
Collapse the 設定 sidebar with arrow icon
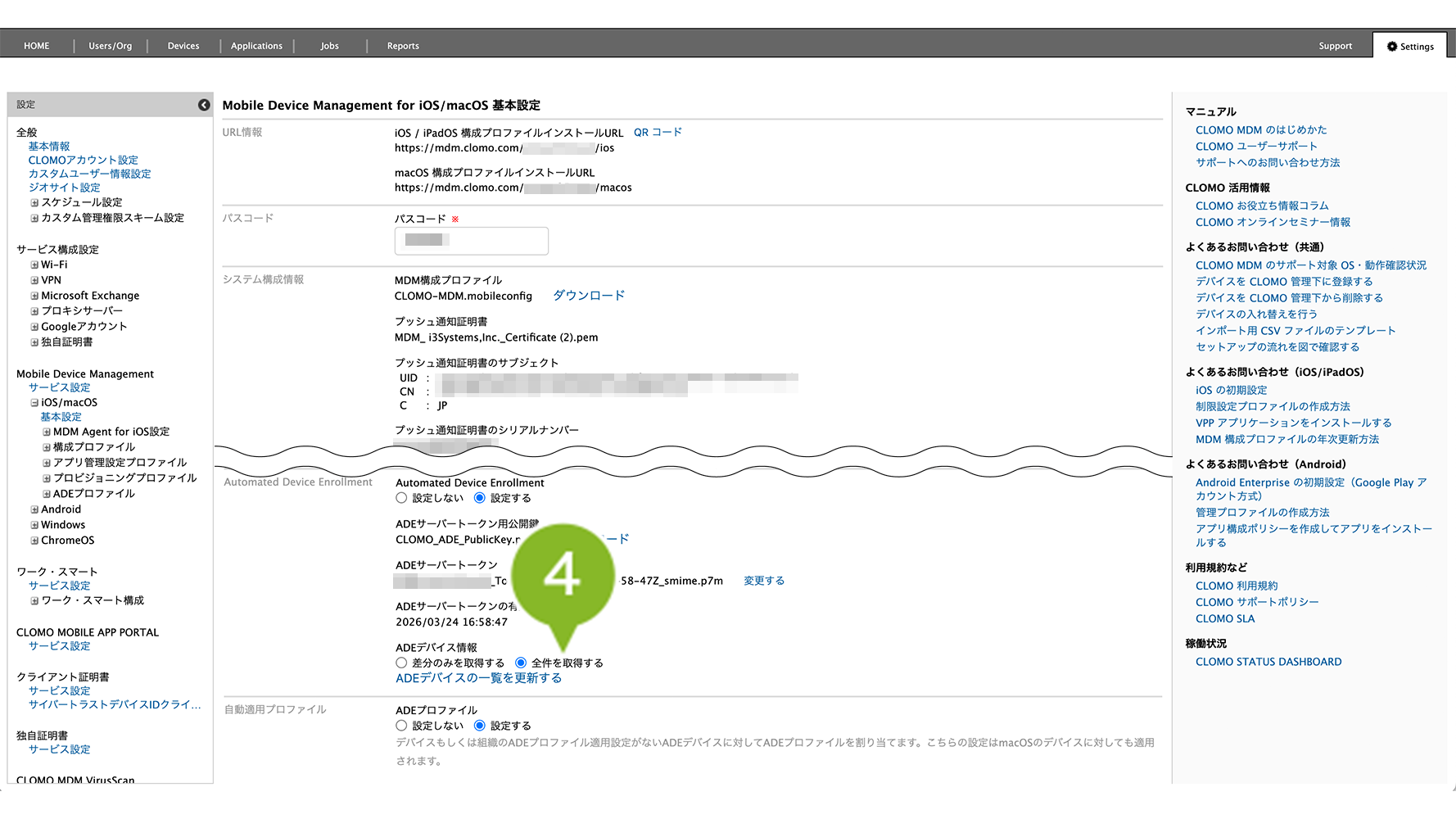(x=204, y=105)
